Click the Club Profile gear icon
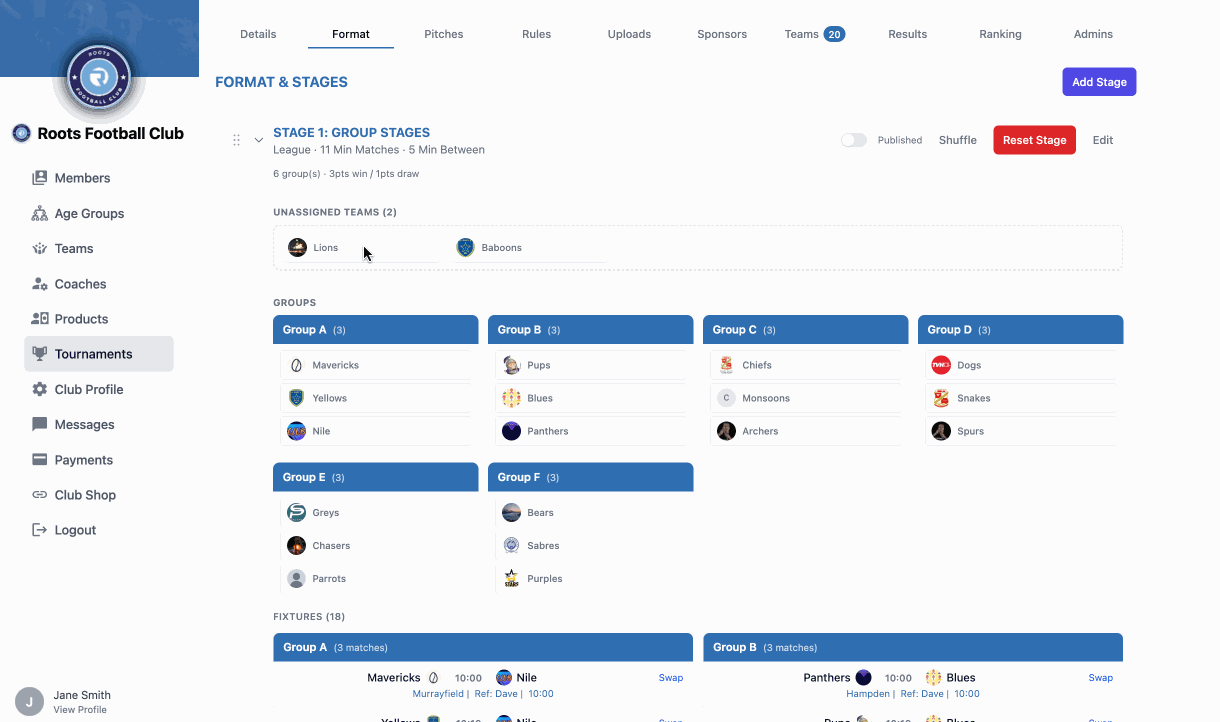Viewport: 1220px width, 722px height. (40, 389)
